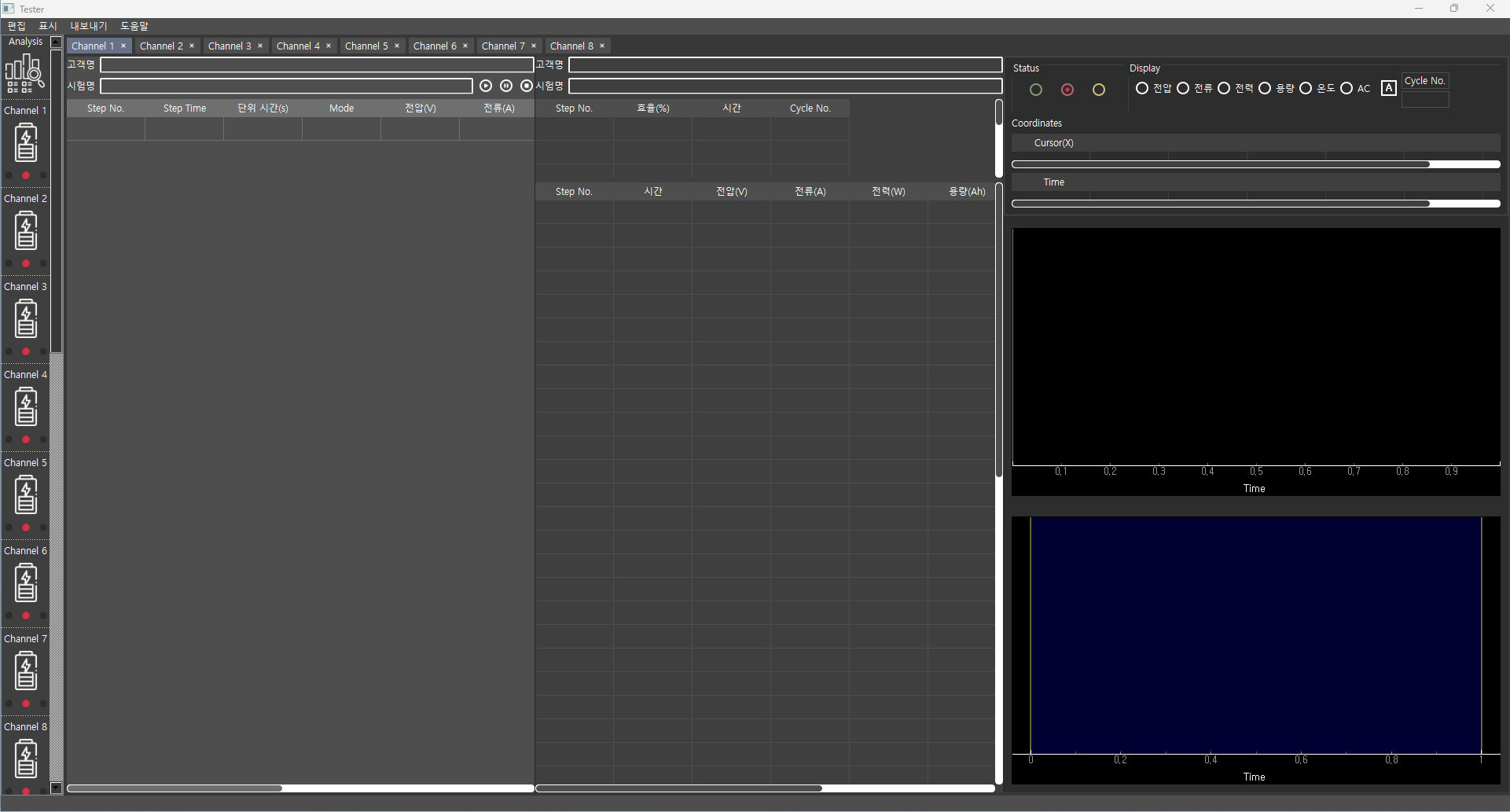1510x812 pixels.
Task: Switch to the Channel 5 tab
Action: tap(366, 46)
